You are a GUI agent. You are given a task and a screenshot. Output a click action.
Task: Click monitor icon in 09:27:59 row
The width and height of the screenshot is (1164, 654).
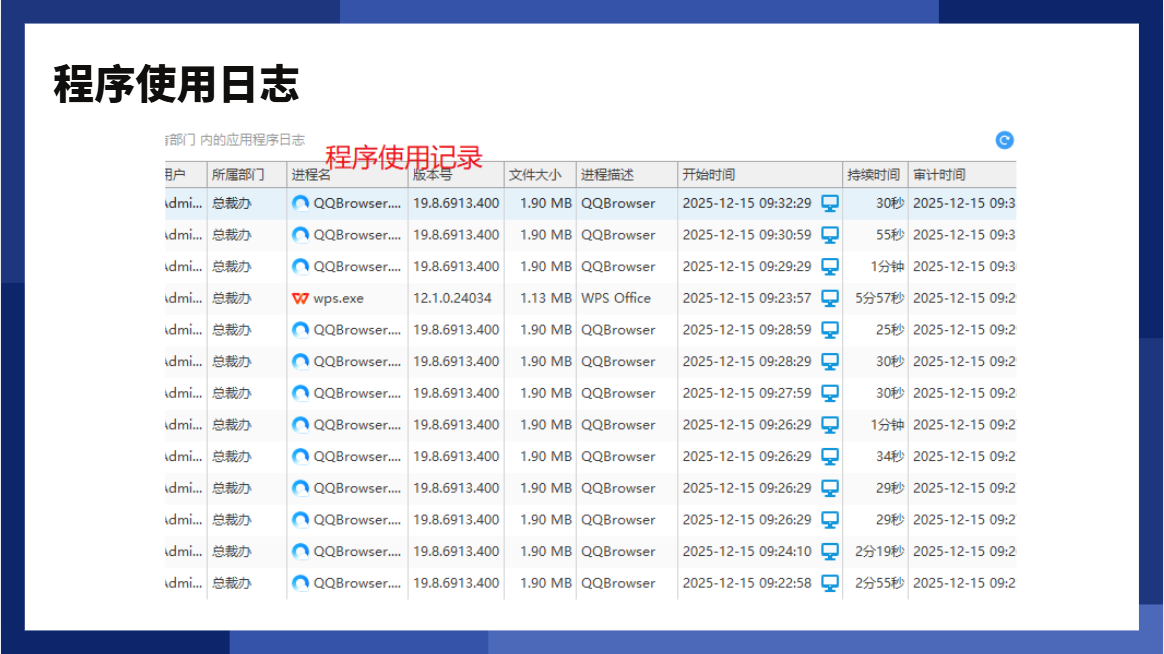click(x=829, y=393)
